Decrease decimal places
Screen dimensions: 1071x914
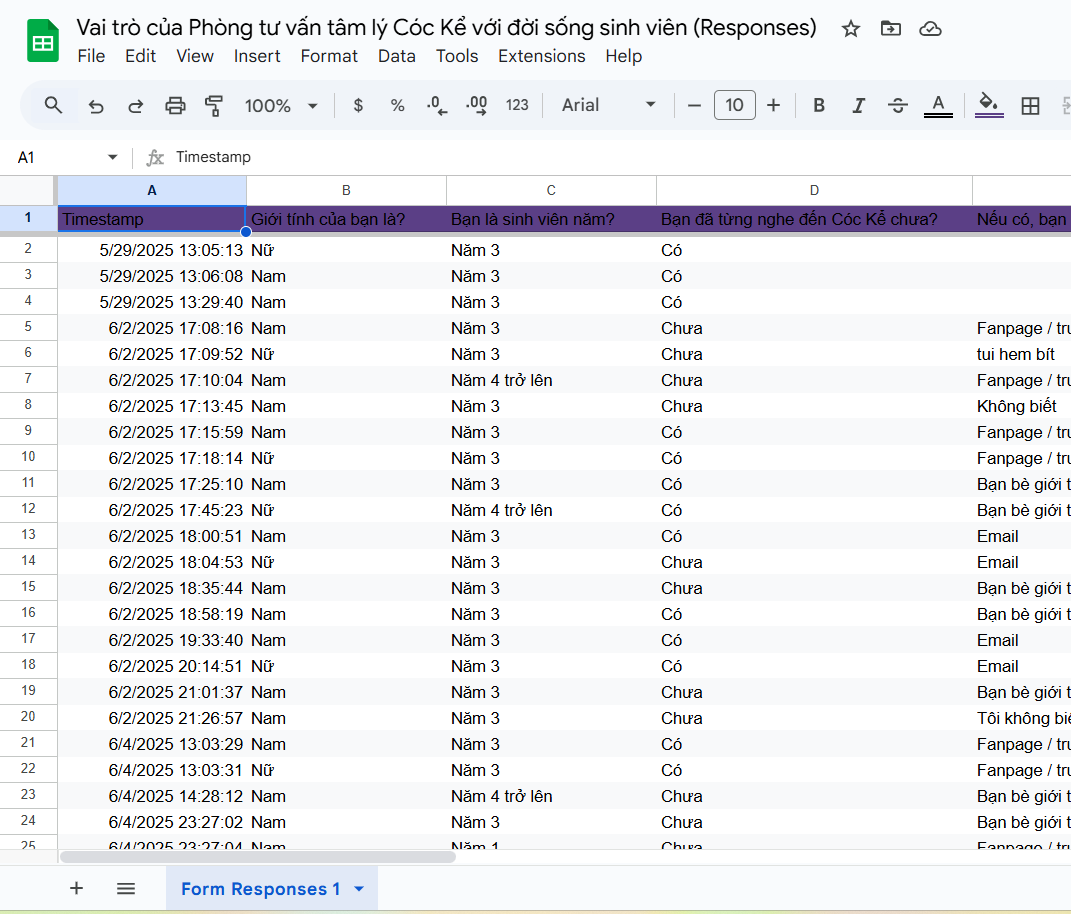436,105
